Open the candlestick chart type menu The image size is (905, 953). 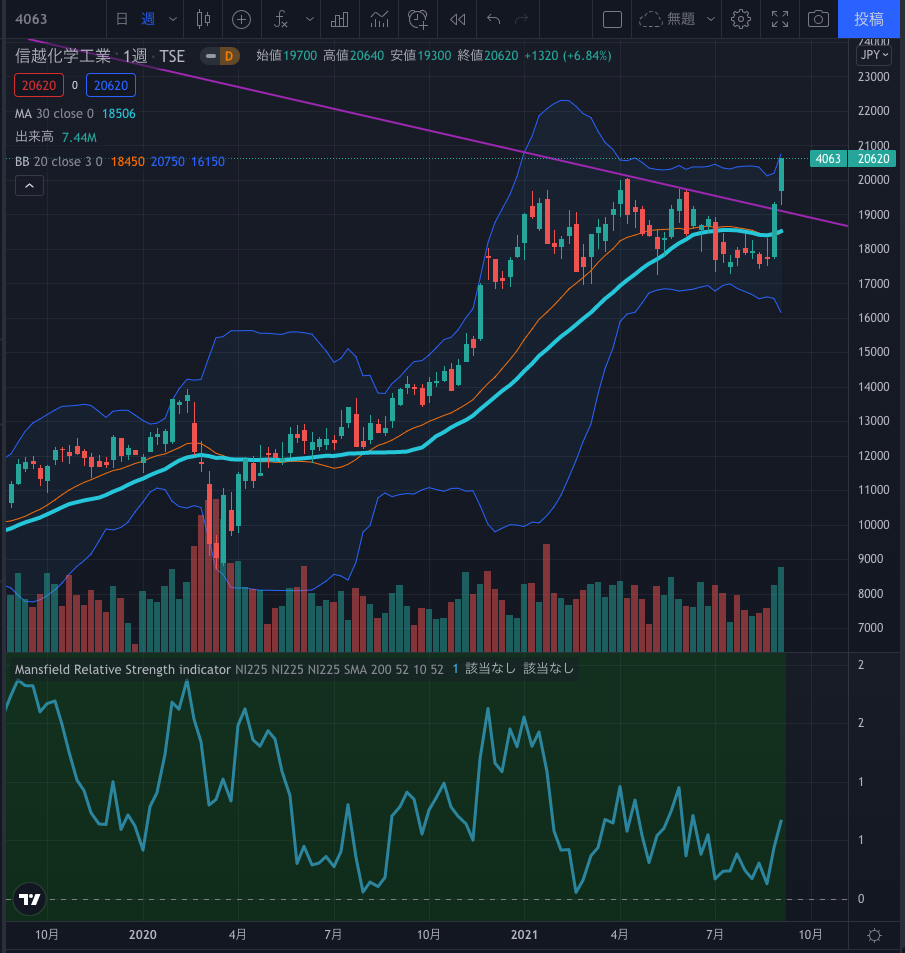[x=204, y=19]
